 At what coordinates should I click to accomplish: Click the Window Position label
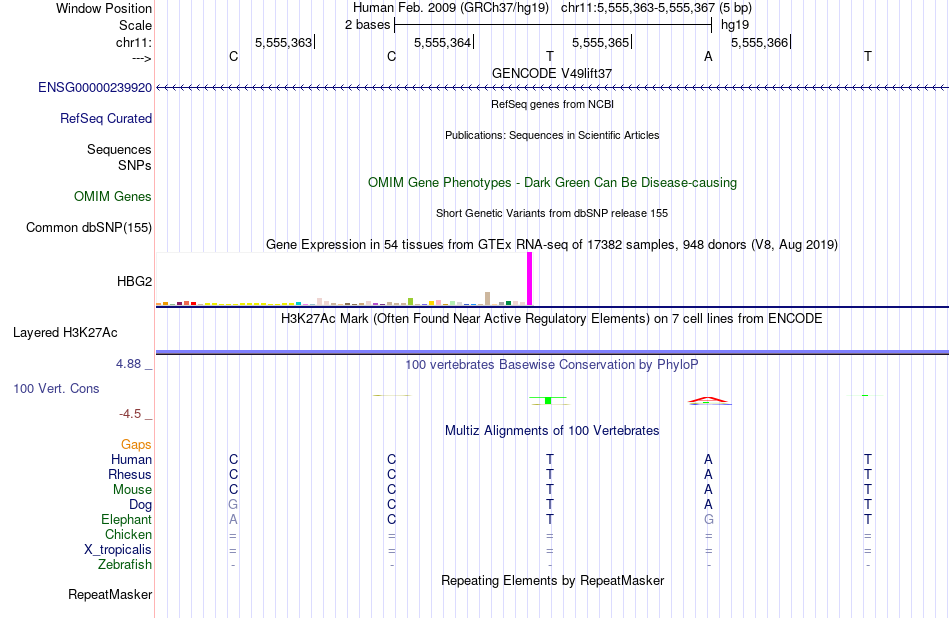point(104,8)
